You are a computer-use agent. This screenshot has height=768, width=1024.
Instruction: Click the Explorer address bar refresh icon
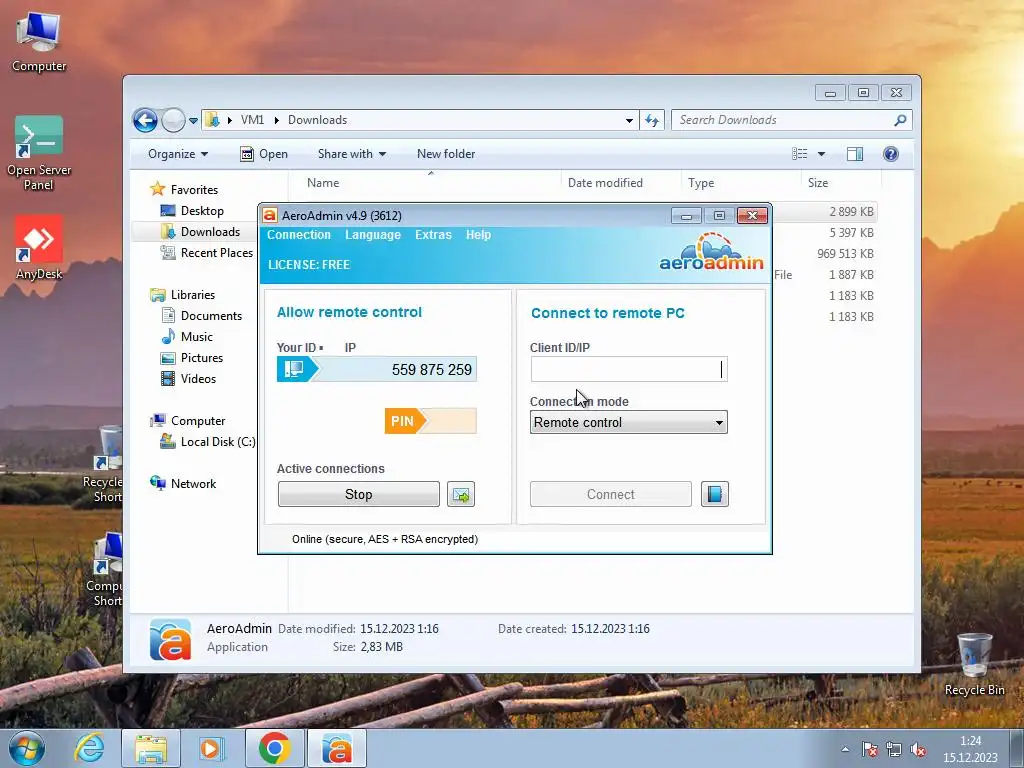[652, 120]
